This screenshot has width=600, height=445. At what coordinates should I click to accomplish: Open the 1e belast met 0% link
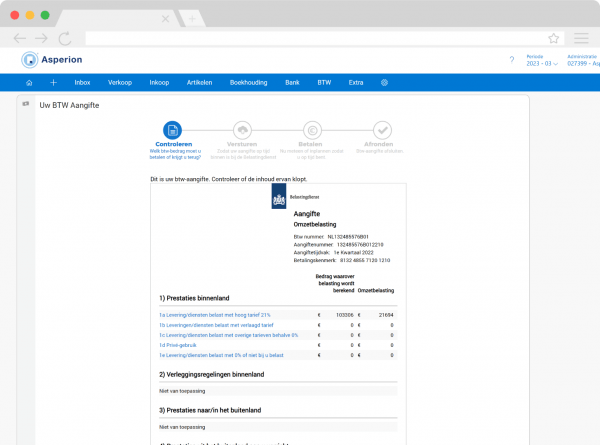coord(221,355)
